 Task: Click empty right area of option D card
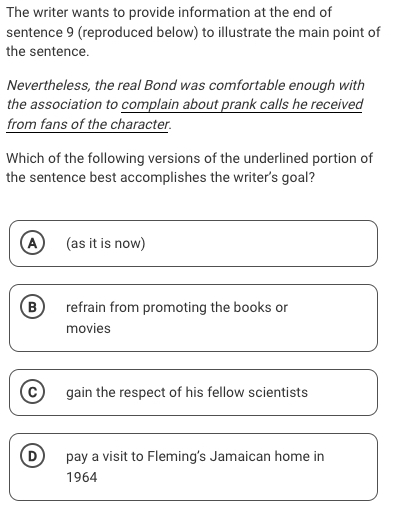[x=350, y=467]
